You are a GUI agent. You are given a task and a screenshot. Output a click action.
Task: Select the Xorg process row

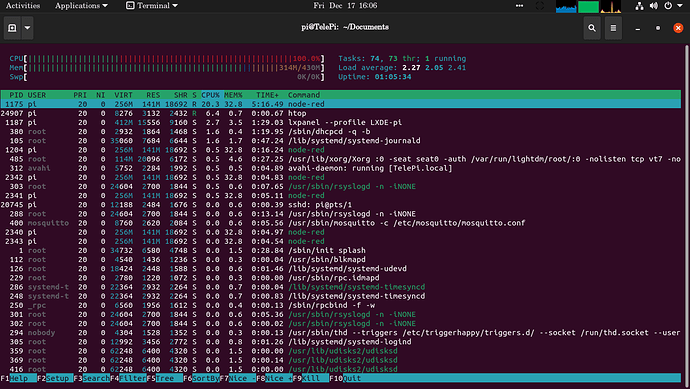click(x=341, y=159)
